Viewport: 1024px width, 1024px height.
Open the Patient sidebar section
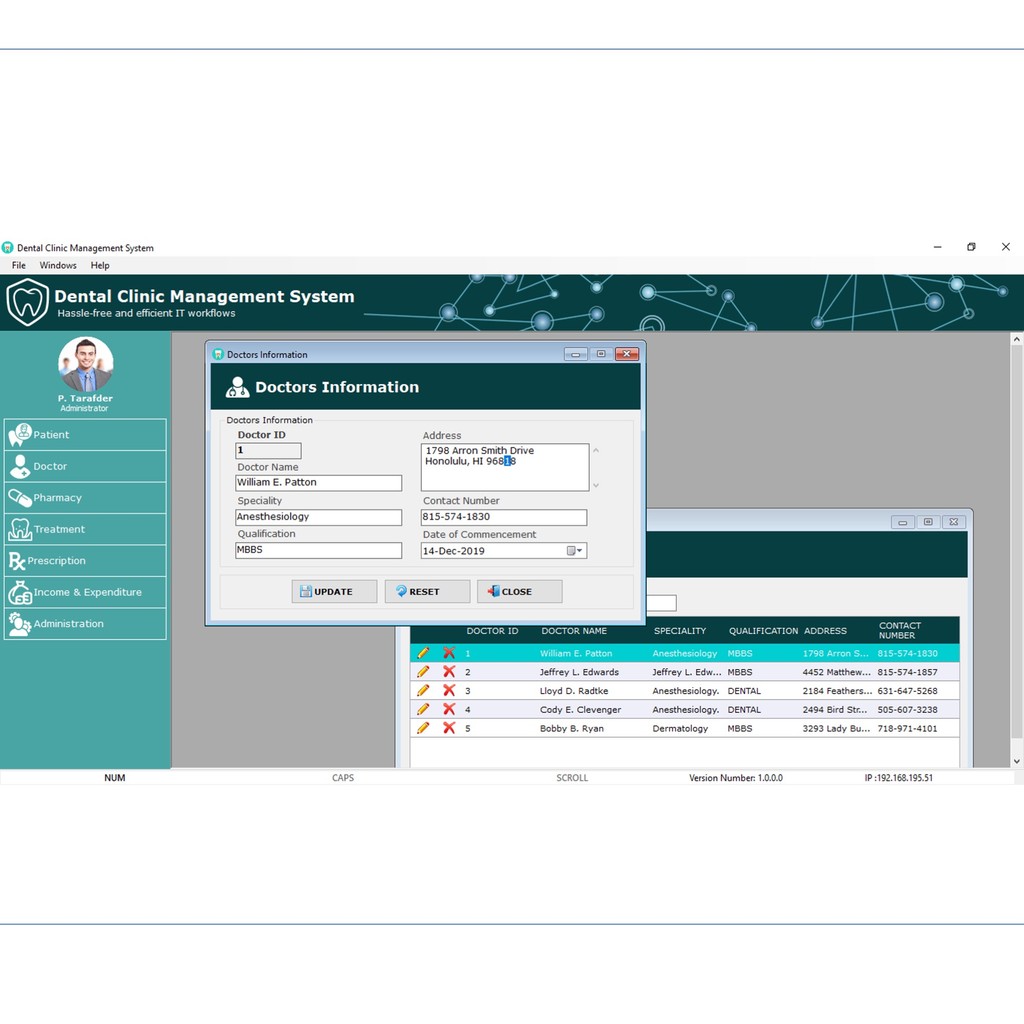[x=85, y=435]
